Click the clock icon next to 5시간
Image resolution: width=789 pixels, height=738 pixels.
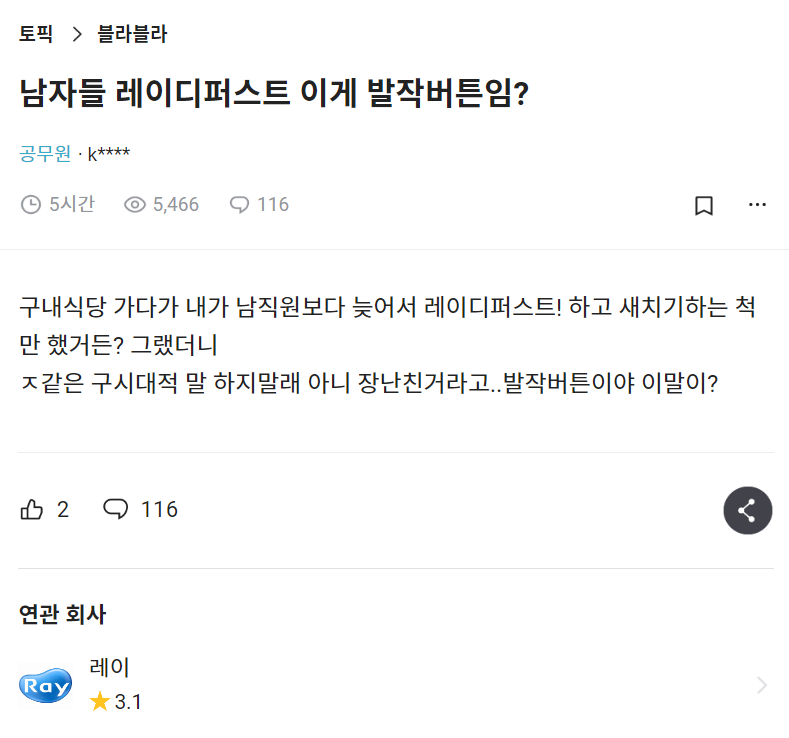(x=31, y=205)
